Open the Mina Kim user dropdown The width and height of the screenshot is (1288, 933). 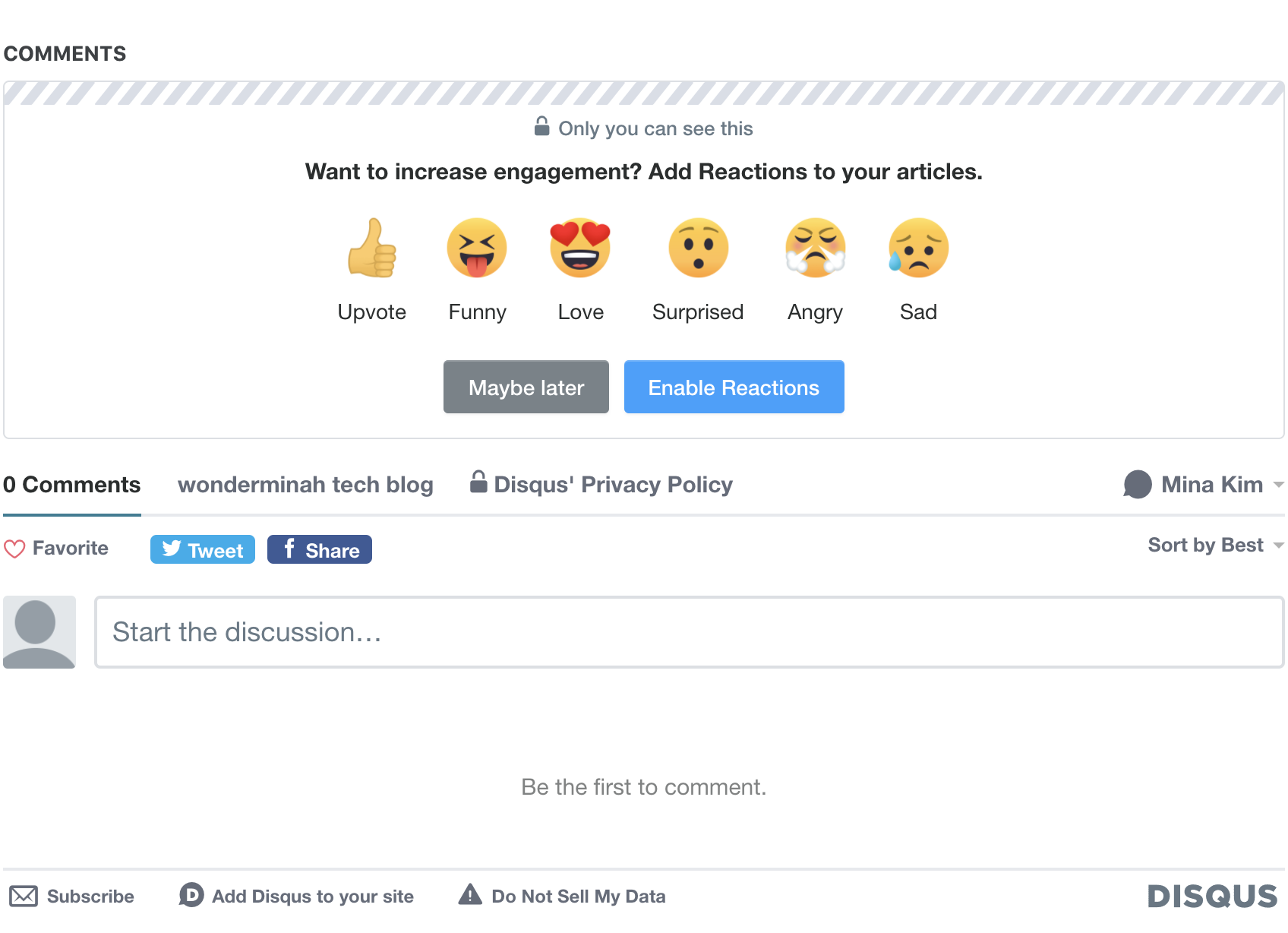pos(1204,485)
